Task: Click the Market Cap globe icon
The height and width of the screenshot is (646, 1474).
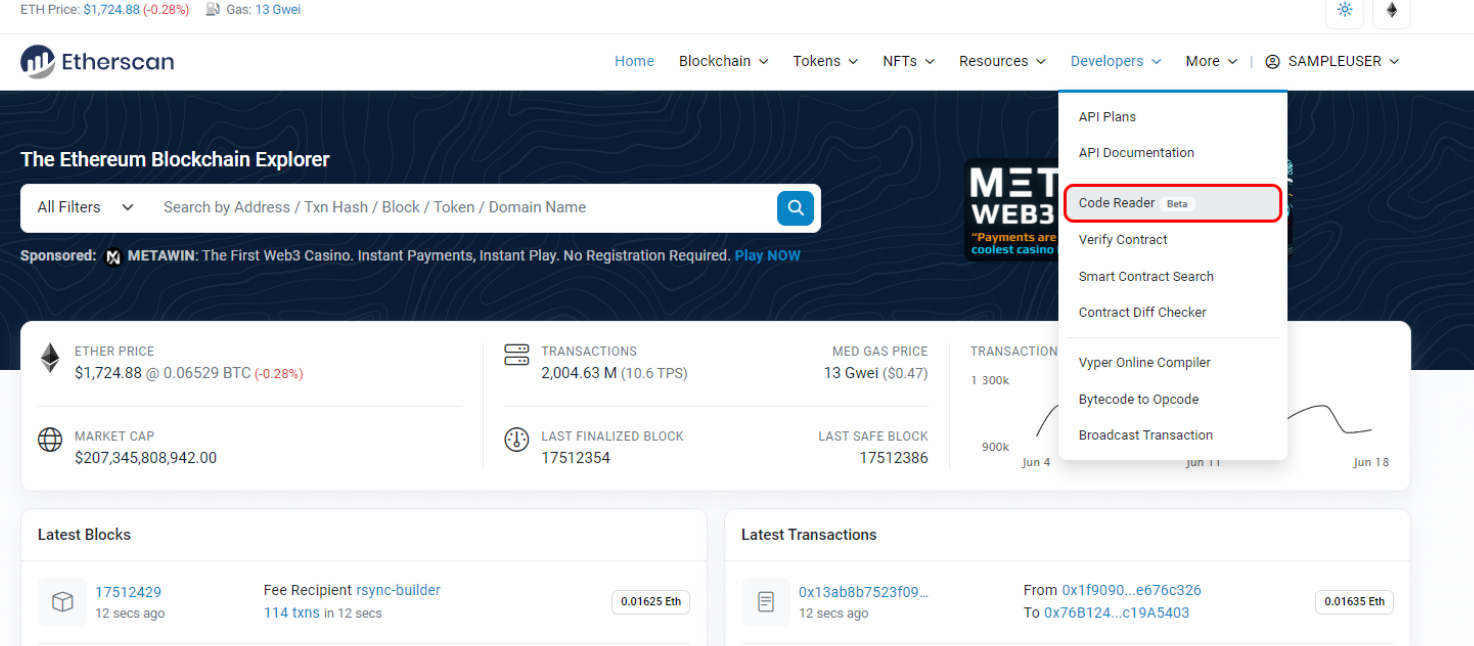Action: pyautogui.click(x=50, y=440)
